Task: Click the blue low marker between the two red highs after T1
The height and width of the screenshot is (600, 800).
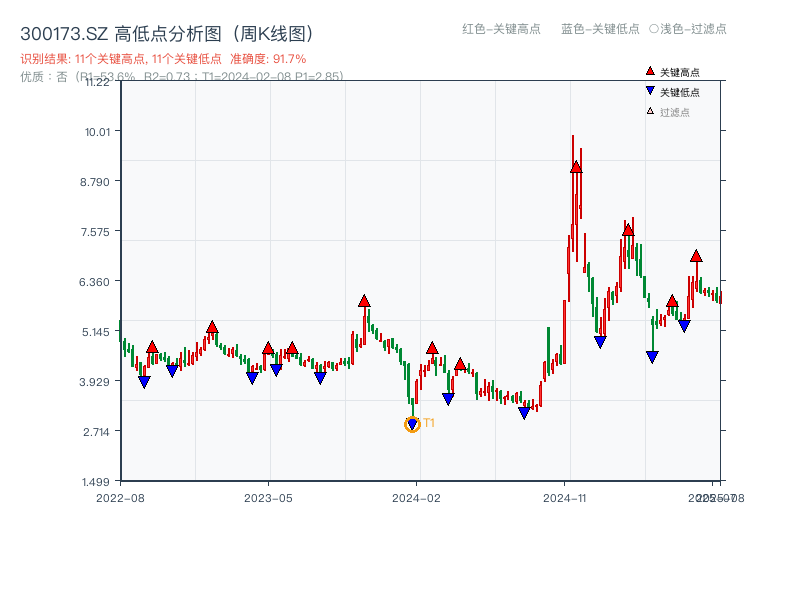Action: pos(448,399)
